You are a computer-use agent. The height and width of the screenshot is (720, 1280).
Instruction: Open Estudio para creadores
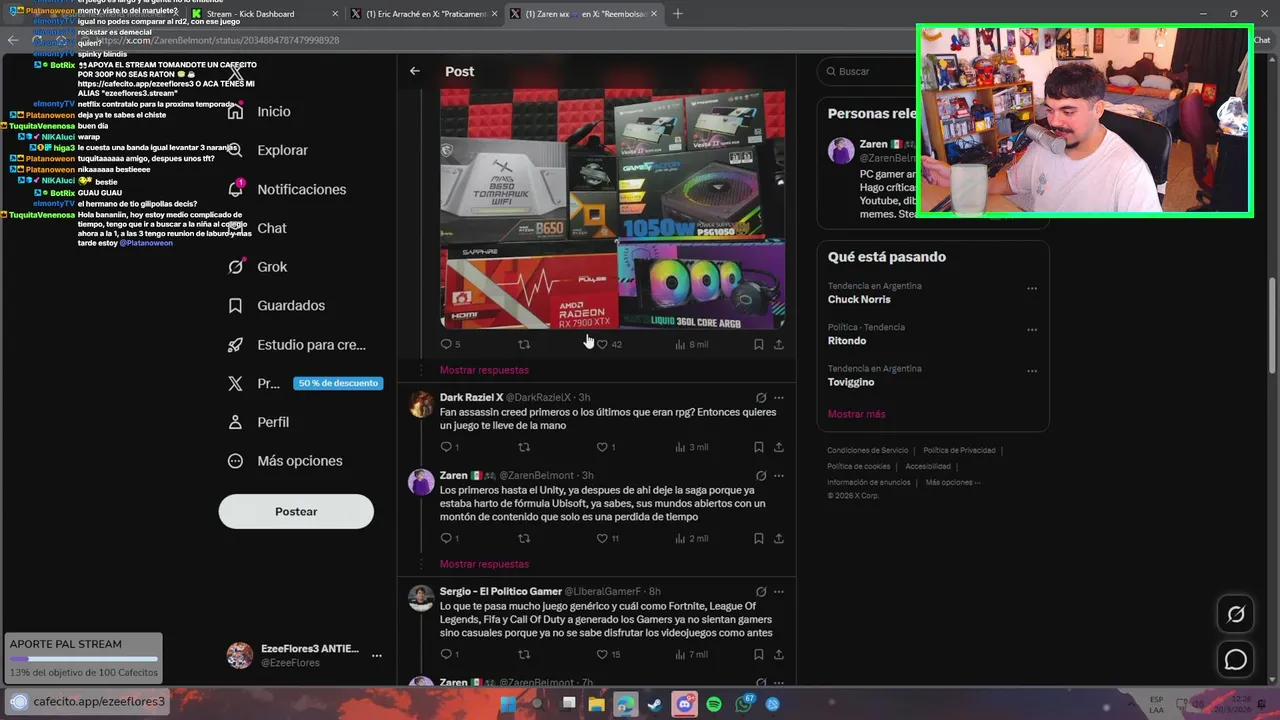click(x=296, y=345)
